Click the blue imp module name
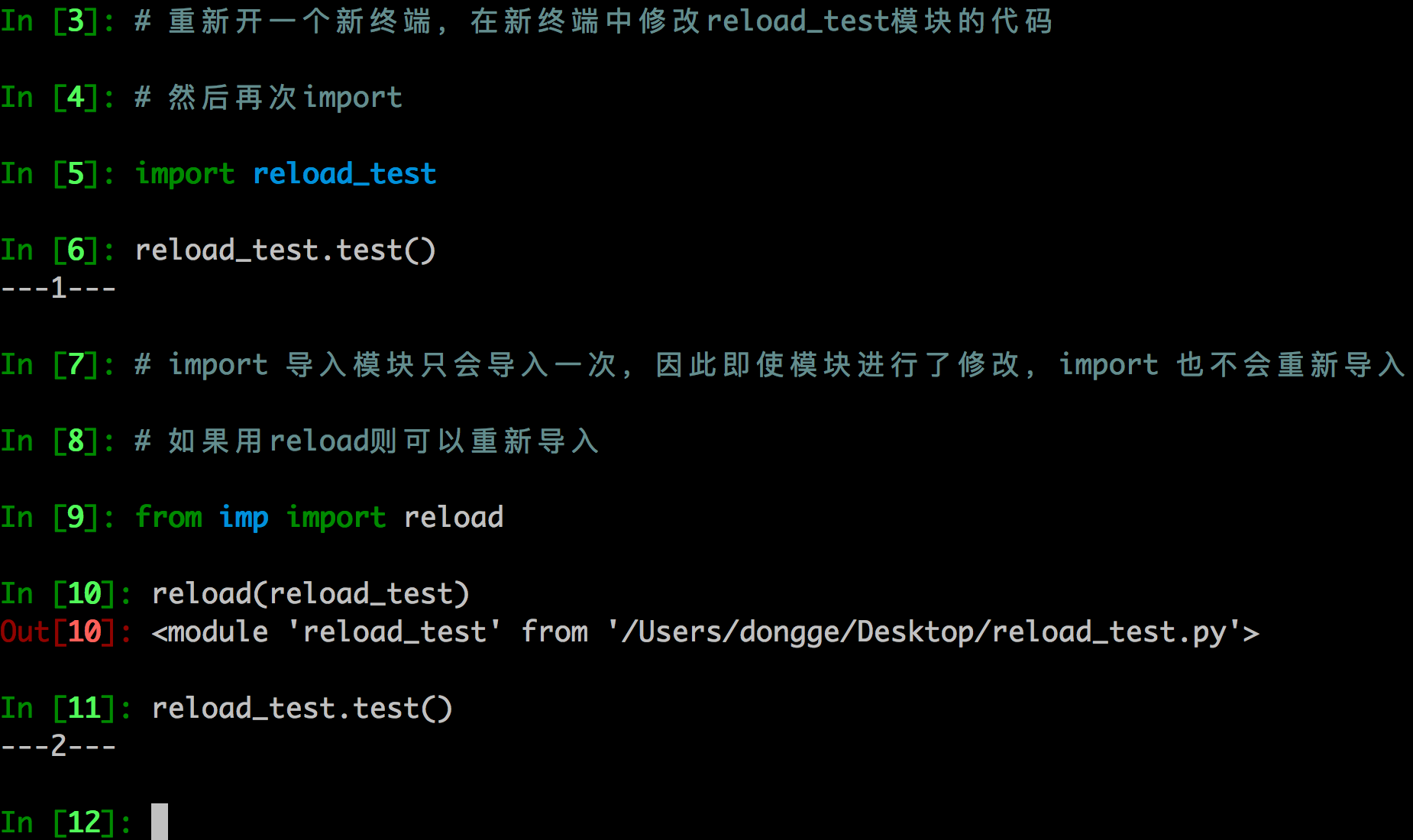 tap(244, 518)
